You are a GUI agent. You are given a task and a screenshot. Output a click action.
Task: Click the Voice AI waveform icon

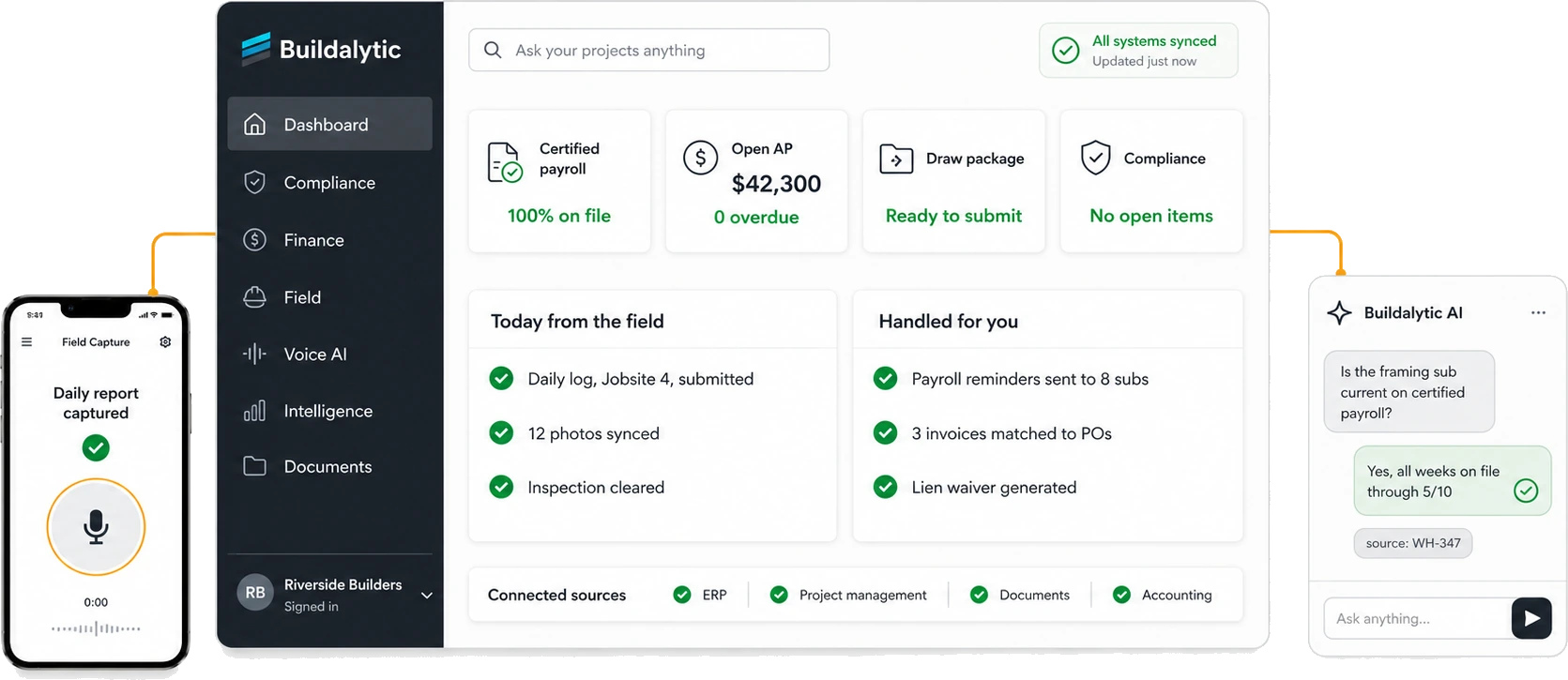254,354
